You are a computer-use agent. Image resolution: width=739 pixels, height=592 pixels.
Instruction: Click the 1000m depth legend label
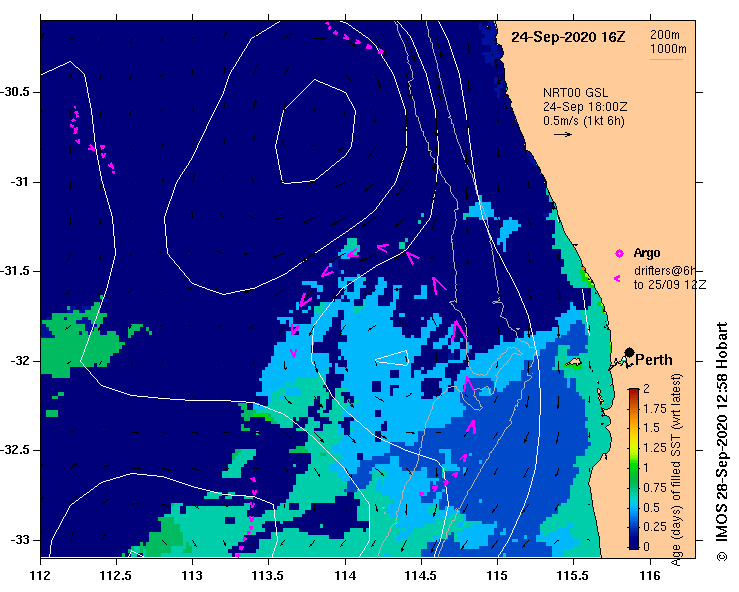(x=668, y=49)
